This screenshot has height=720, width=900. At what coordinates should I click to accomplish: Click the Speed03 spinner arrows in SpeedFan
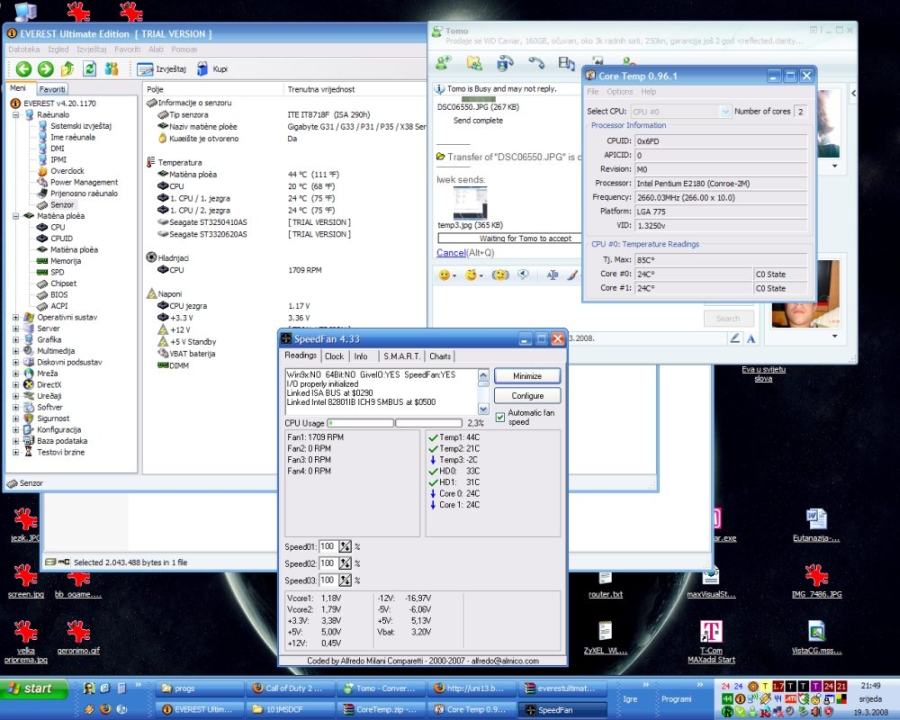345,580
